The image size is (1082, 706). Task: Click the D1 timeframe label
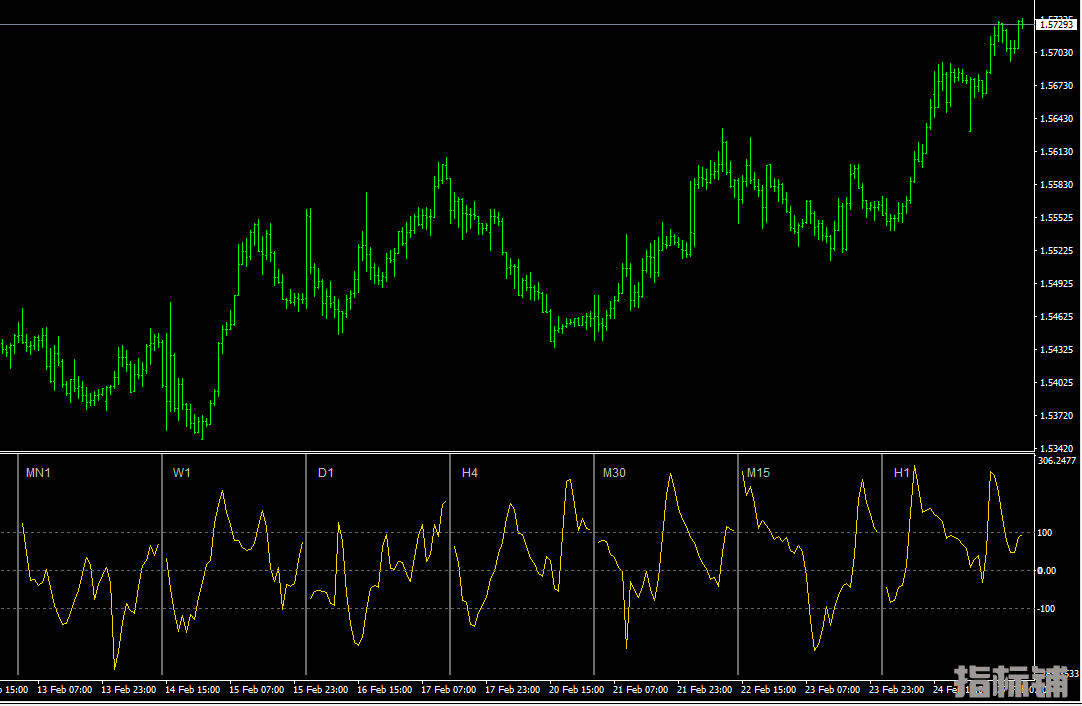(x=325, y=472)
